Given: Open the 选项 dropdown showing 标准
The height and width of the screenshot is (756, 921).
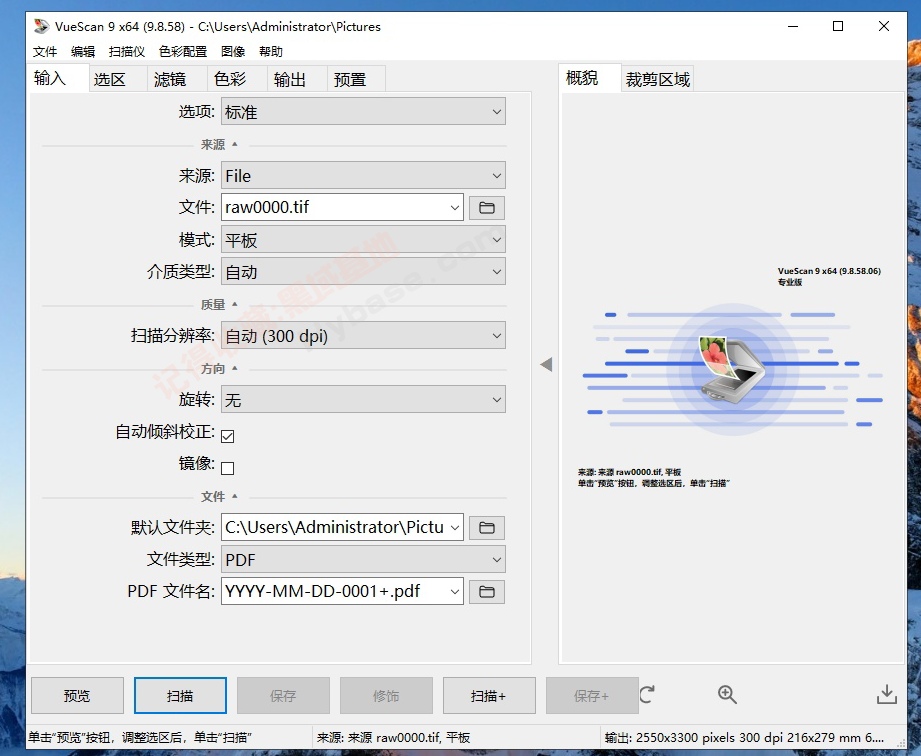Looking at the screenshot, I should tap(363, 112).
